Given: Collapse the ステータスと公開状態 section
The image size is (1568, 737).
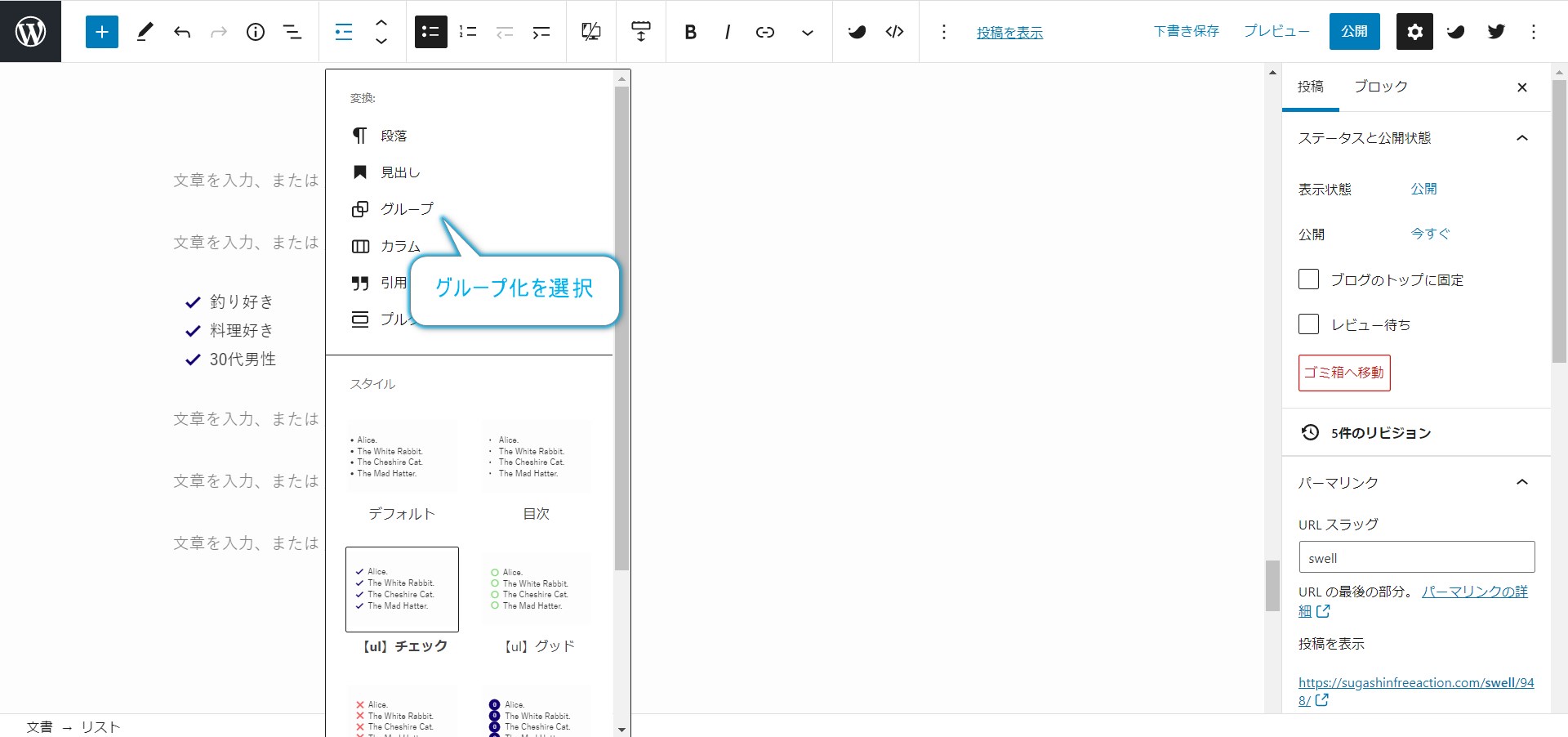Looking at the screenshot, I should (x=1522, y=138).
